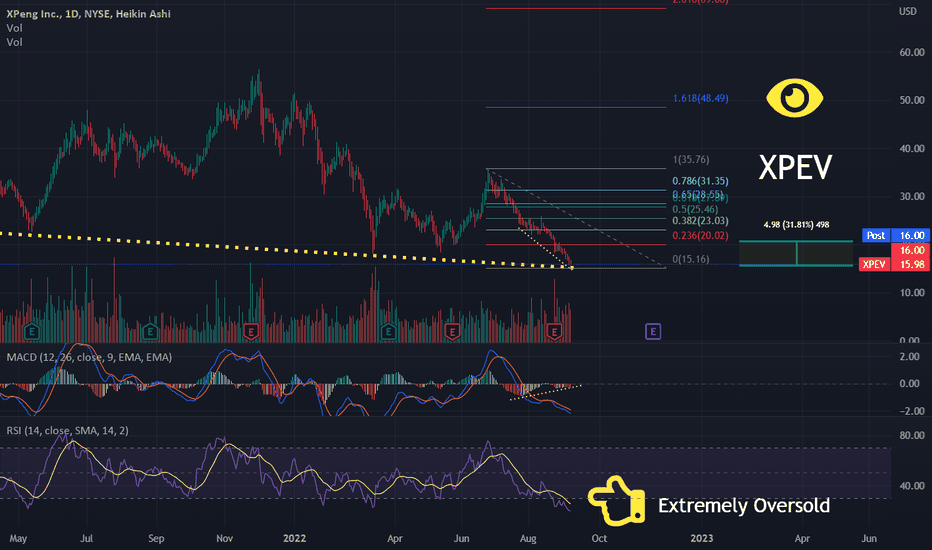Click the 2022 label on the time axis
This screenshot has width=932, height=550.
294,538
